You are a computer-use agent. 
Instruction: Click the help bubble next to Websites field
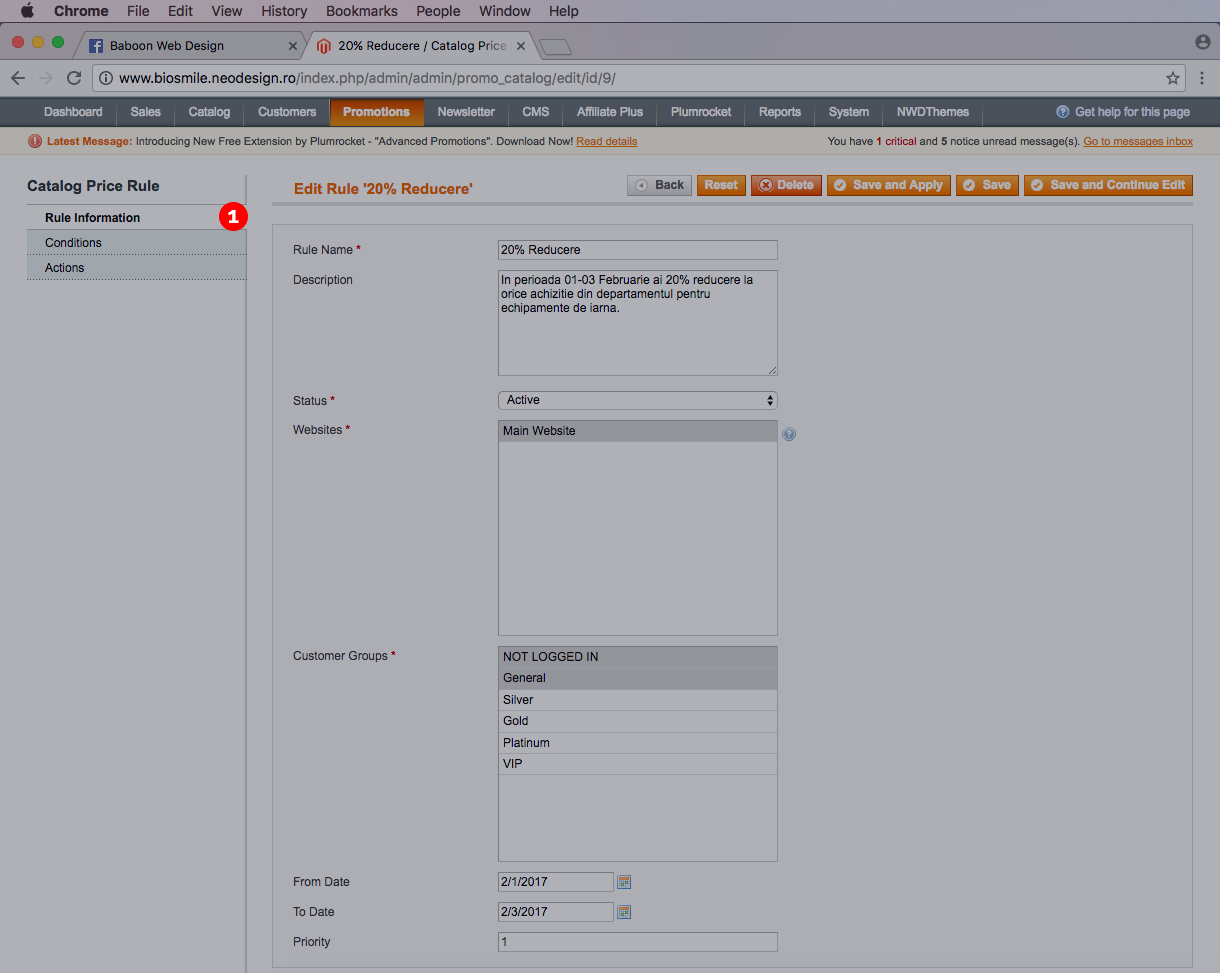coord(789,434)
